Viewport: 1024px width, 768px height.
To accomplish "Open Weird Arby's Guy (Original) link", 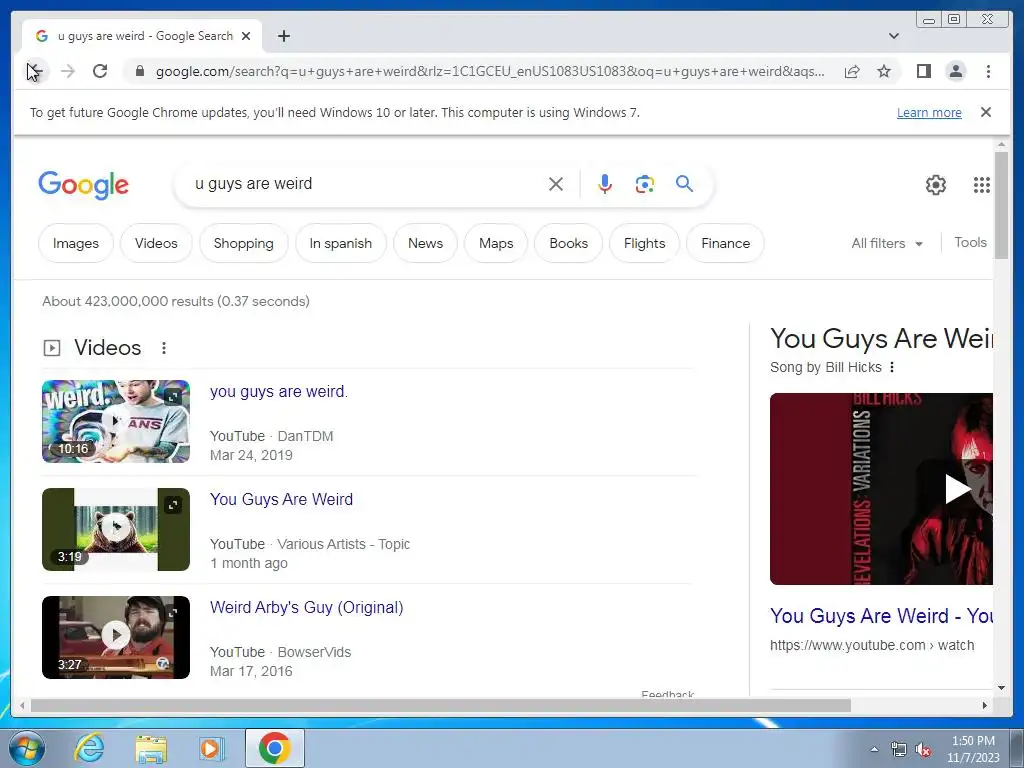I will (307, 607).
